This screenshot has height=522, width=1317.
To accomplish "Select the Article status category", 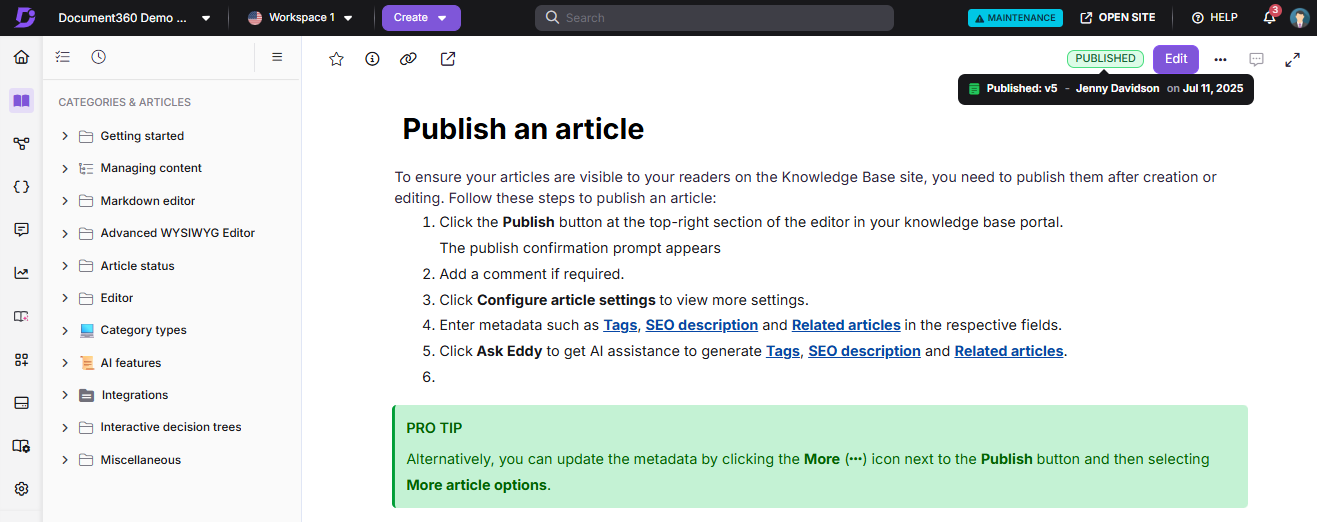I will [137, 266].
